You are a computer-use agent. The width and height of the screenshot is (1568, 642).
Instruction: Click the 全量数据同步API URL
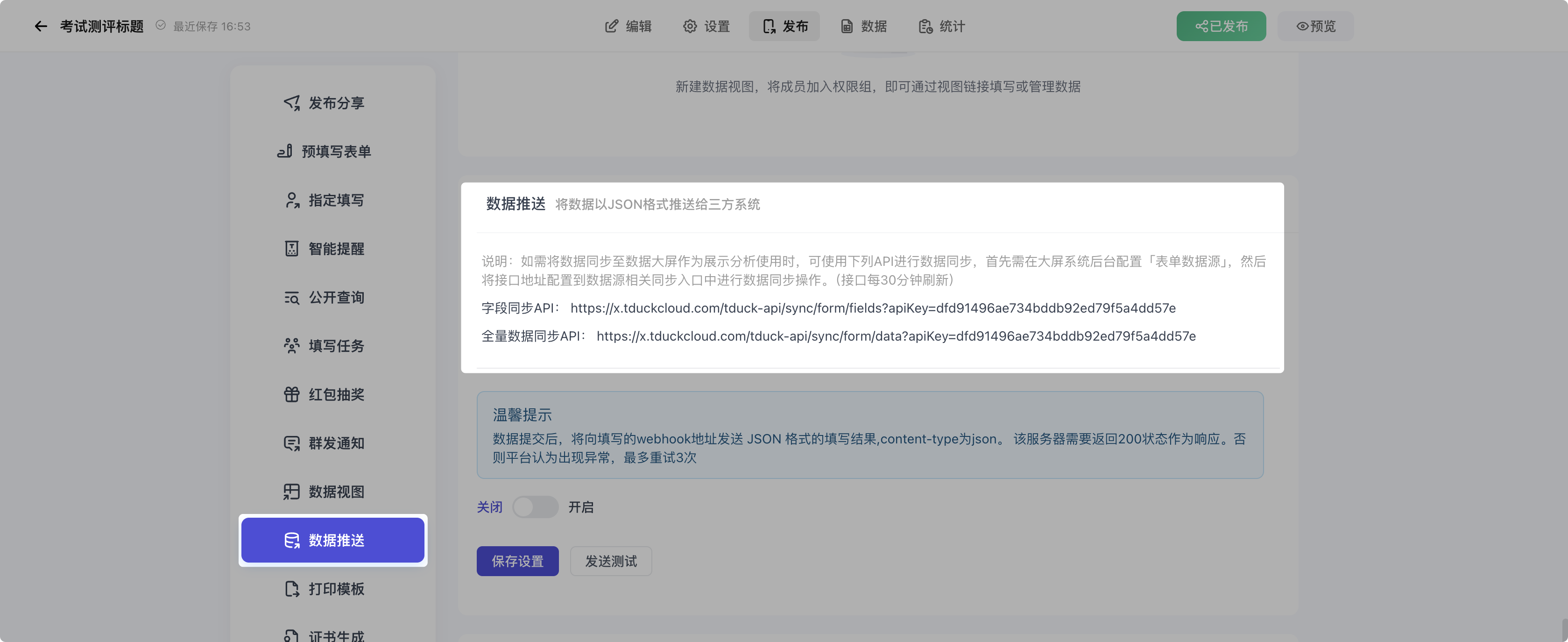(x=896, y=336)
